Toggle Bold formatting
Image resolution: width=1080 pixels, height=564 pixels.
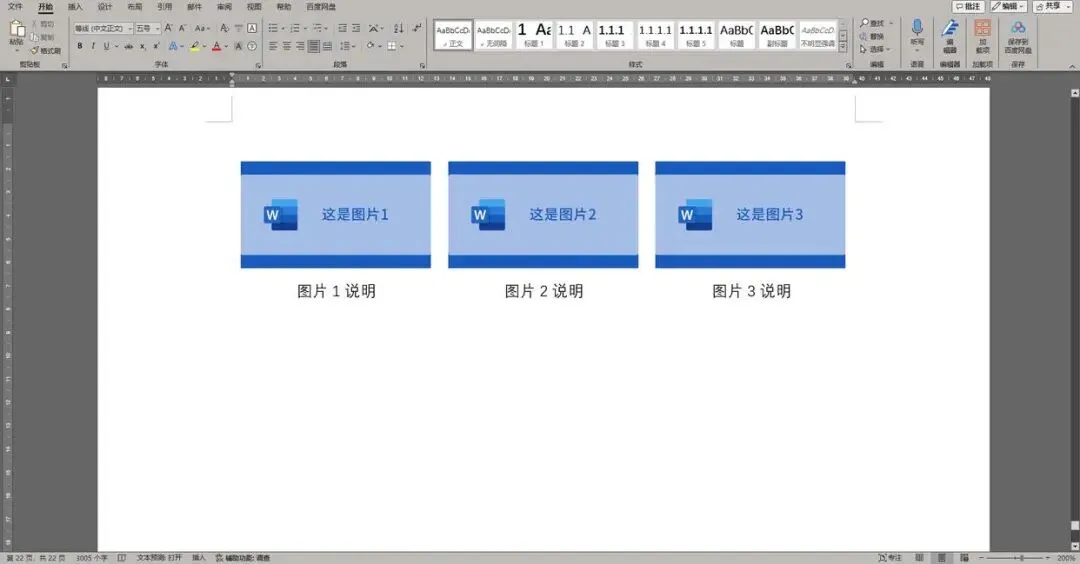point(80,46)
